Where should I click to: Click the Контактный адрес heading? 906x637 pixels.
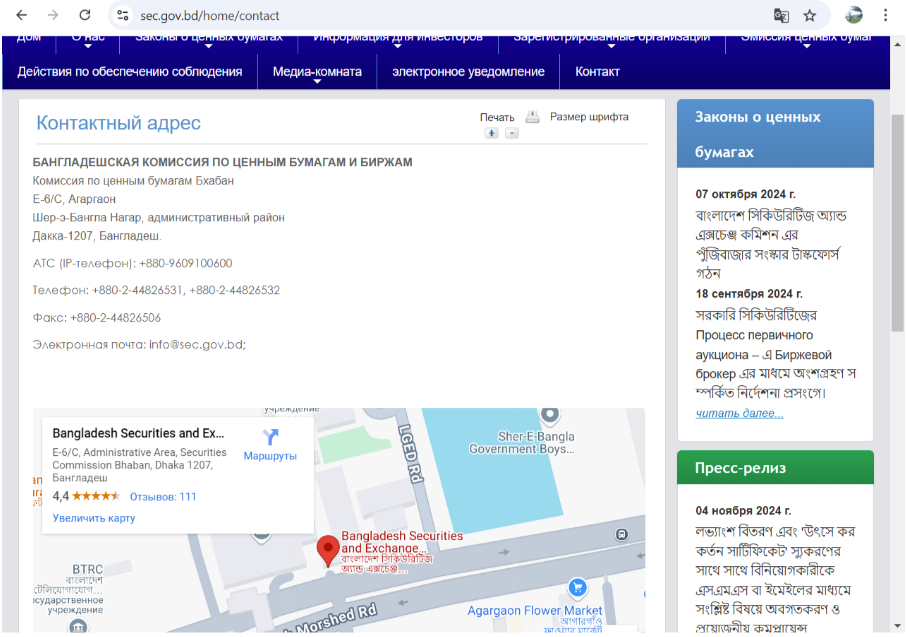[x=118, y=123]
